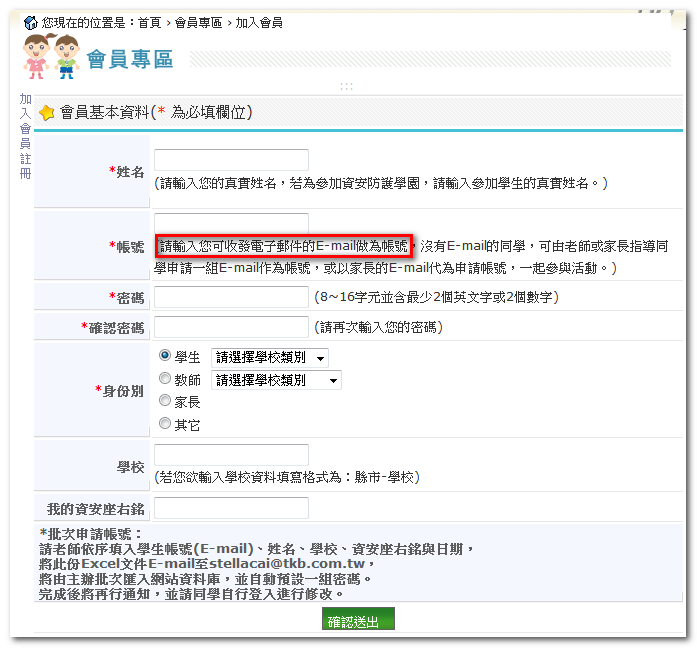
Task: Focus the 帳號 e-mail input field
Action: [231, 222]
